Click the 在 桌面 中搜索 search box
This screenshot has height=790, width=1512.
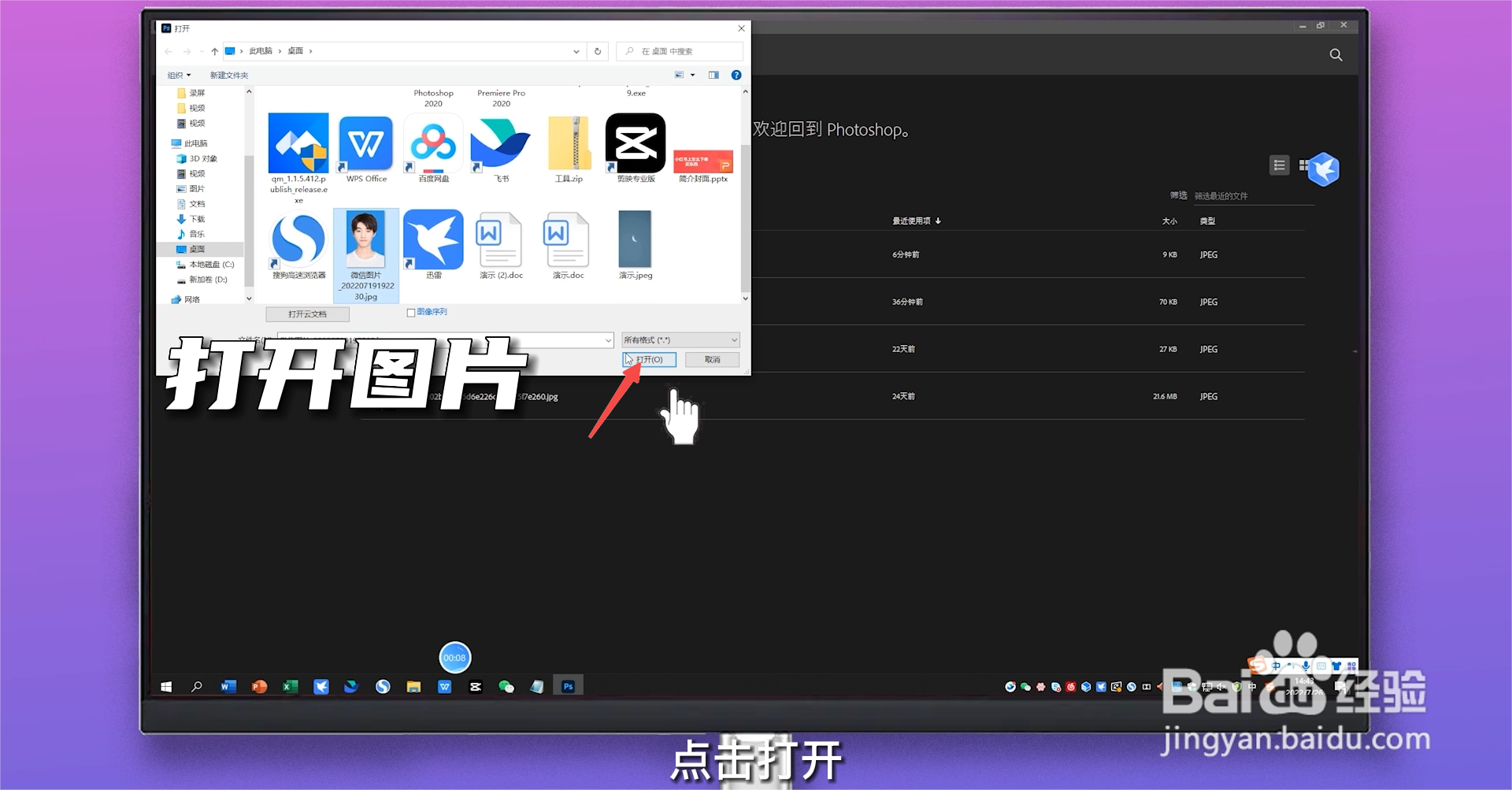tap(680, 51)
